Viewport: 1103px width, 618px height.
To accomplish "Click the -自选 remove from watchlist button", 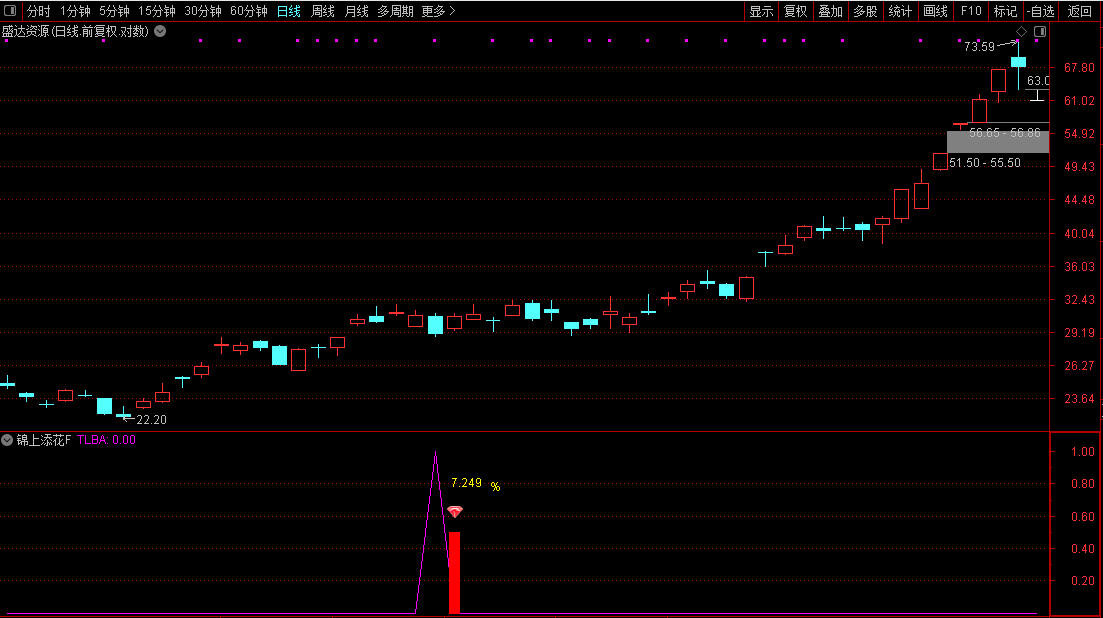I will 1041,11.
